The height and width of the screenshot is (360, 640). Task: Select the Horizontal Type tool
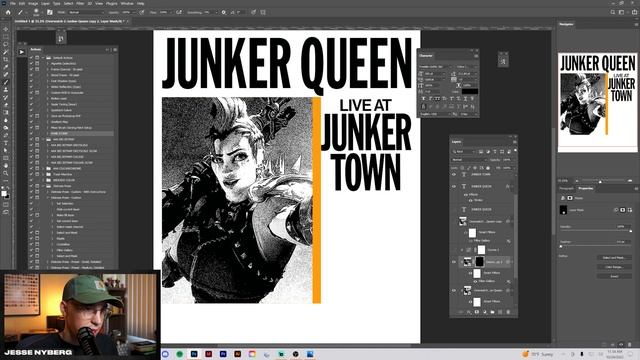point(6,143)
